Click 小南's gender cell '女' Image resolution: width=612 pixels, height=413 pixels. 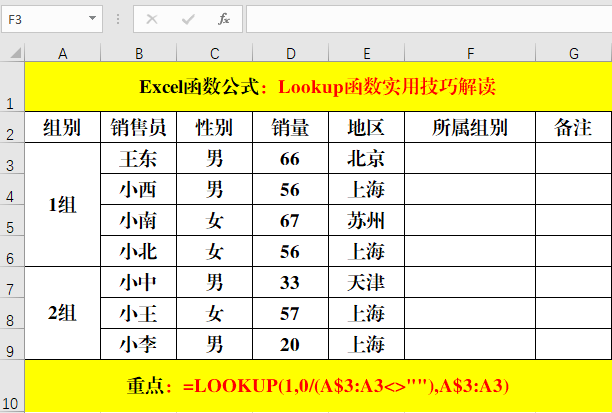pos(215,220)
